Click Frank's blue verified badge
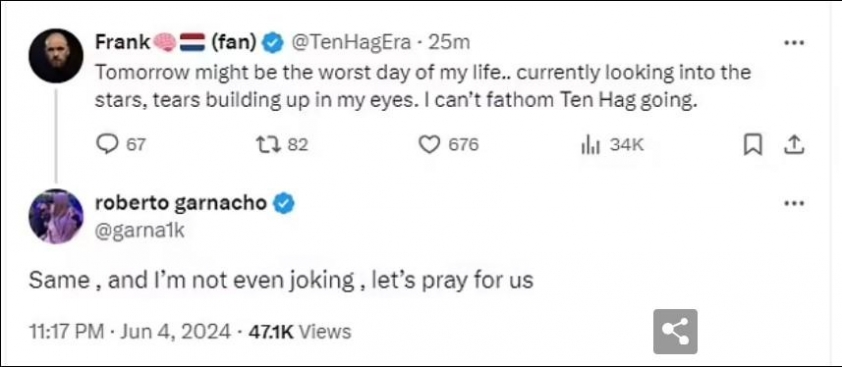The width and height of the screenshot is (842, 367). tap(273, 43)
